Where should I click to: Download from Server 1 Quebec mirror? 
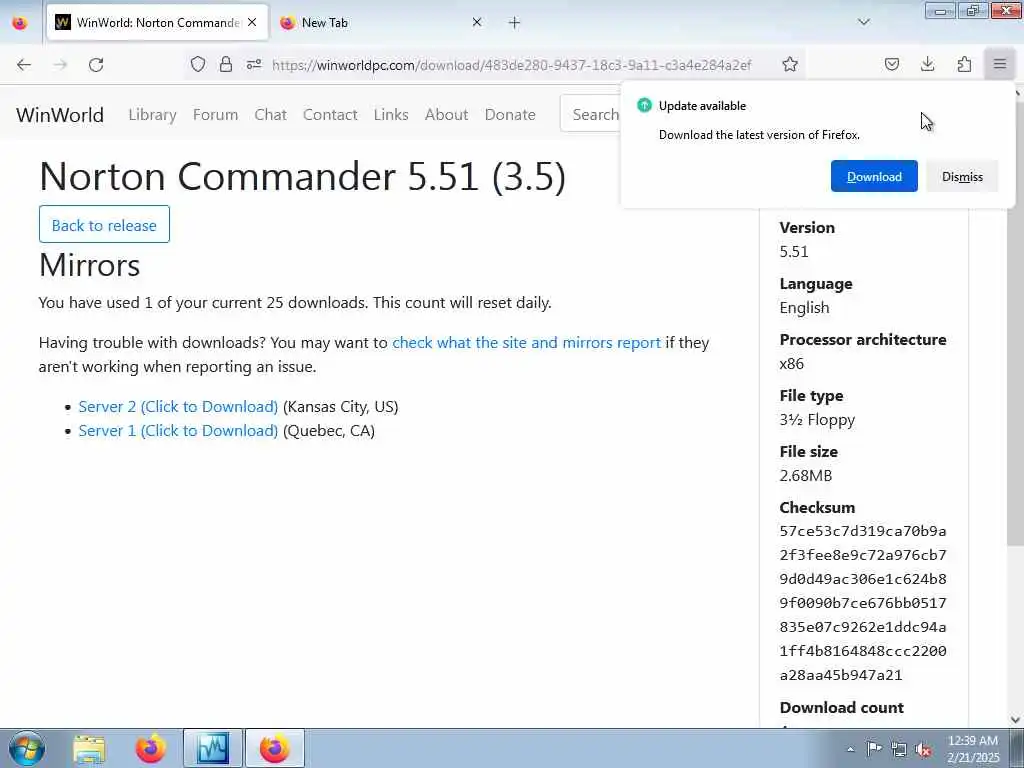tap(178, 431)
